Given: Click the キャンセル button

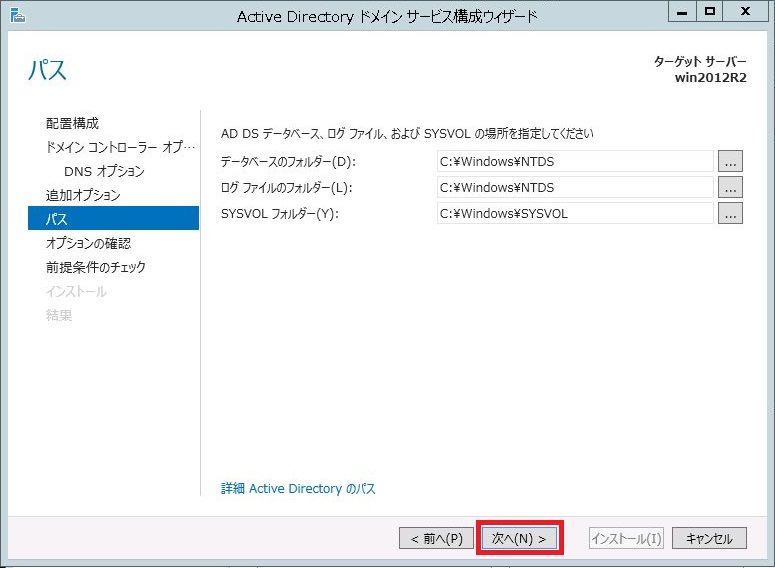Looking at the screenshot, I should click(709, 538).
